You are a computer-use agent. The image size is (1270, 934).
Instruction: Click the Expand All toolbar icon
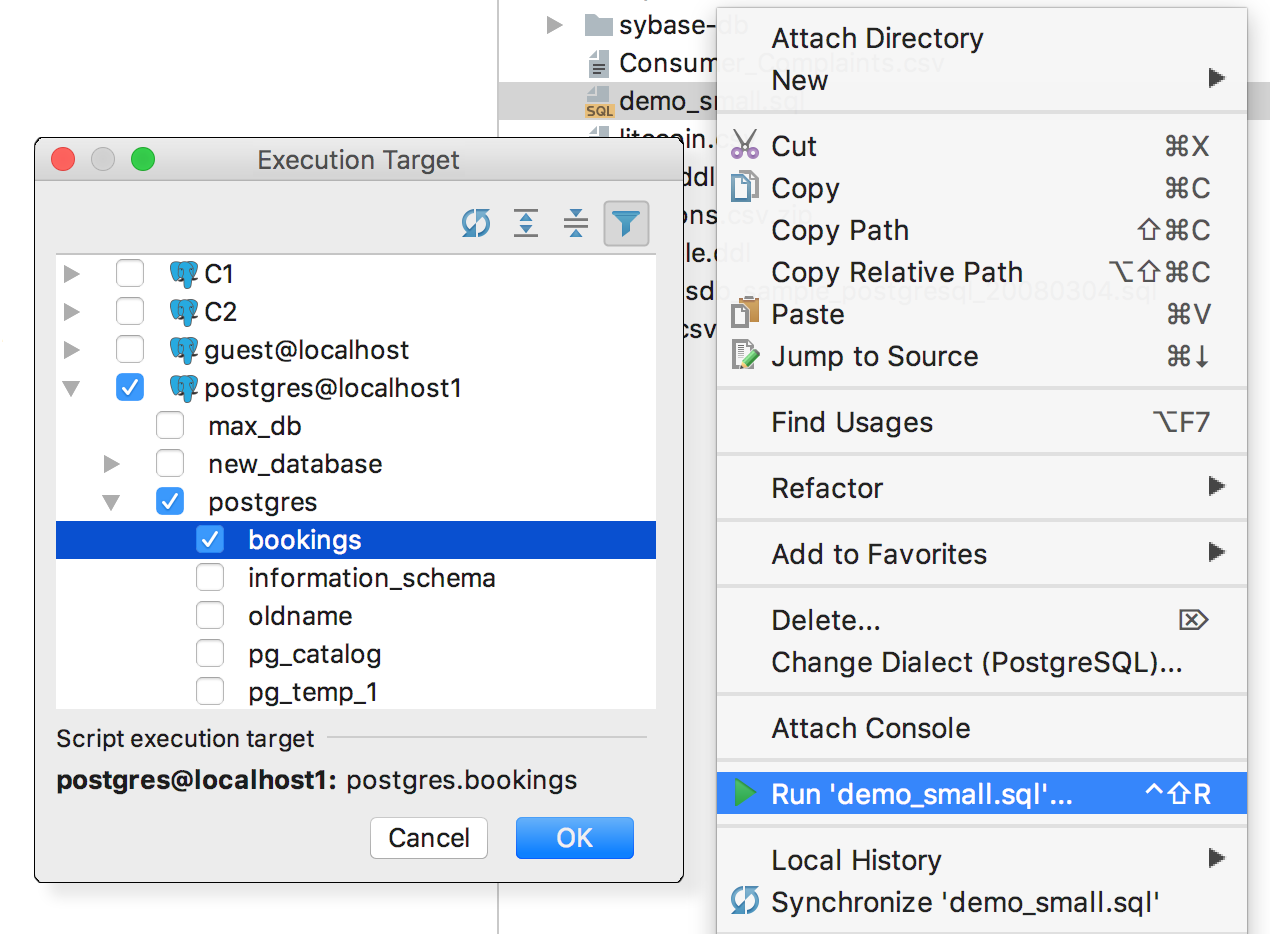pyautogui.click(x=526, y=223)
